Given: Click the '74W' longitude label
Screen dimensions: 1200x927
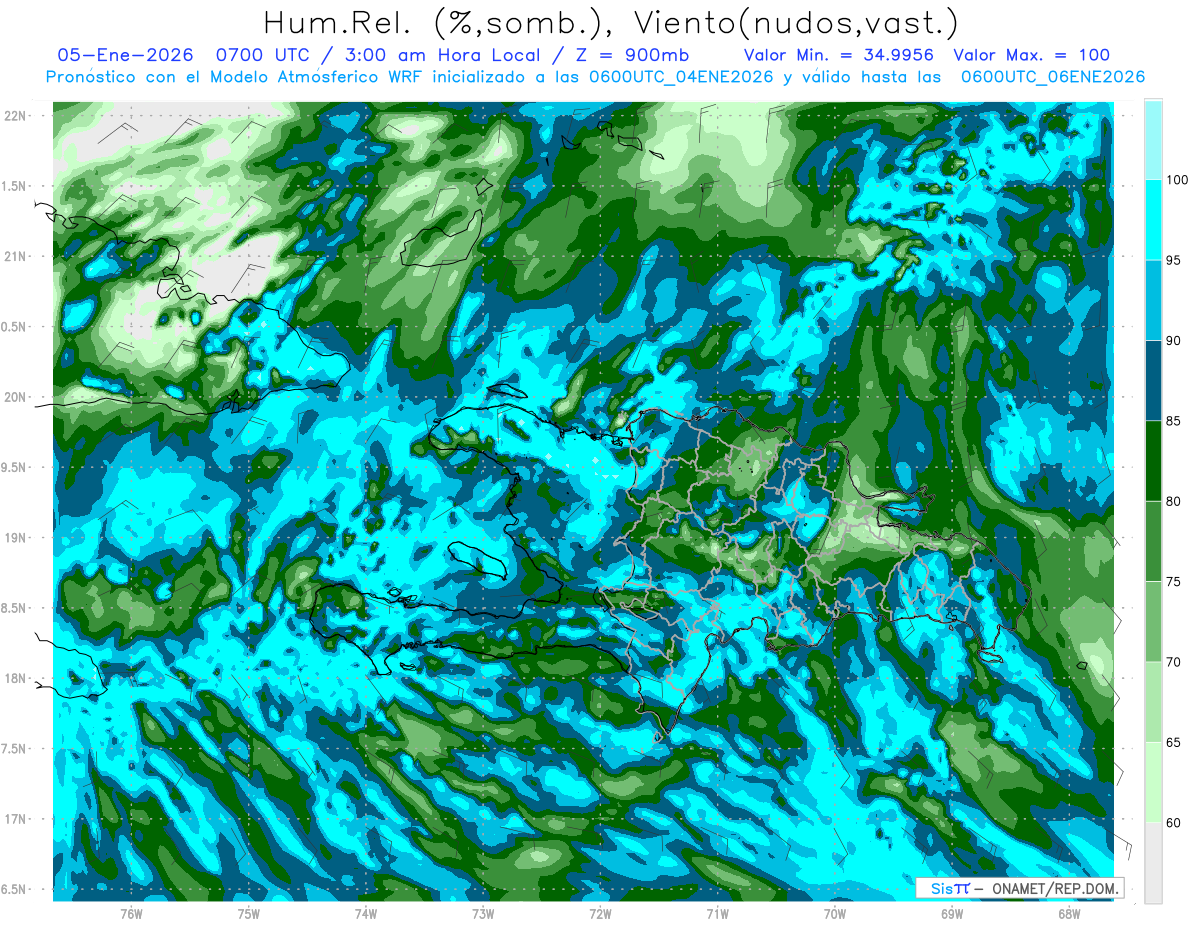Looking at the screenshot, I should coord(365,914).
